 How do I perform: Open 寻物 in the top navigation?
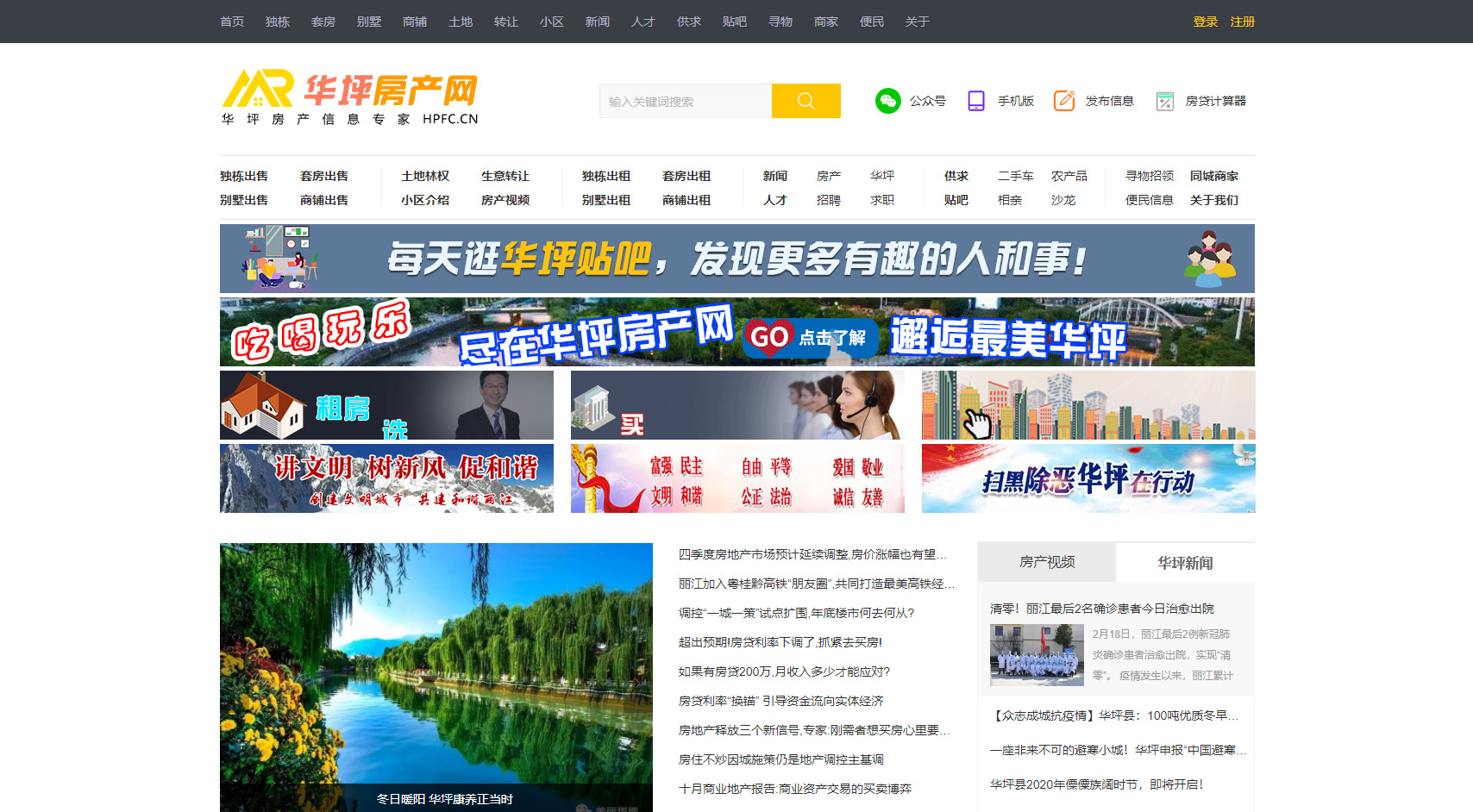click(780, 22)
